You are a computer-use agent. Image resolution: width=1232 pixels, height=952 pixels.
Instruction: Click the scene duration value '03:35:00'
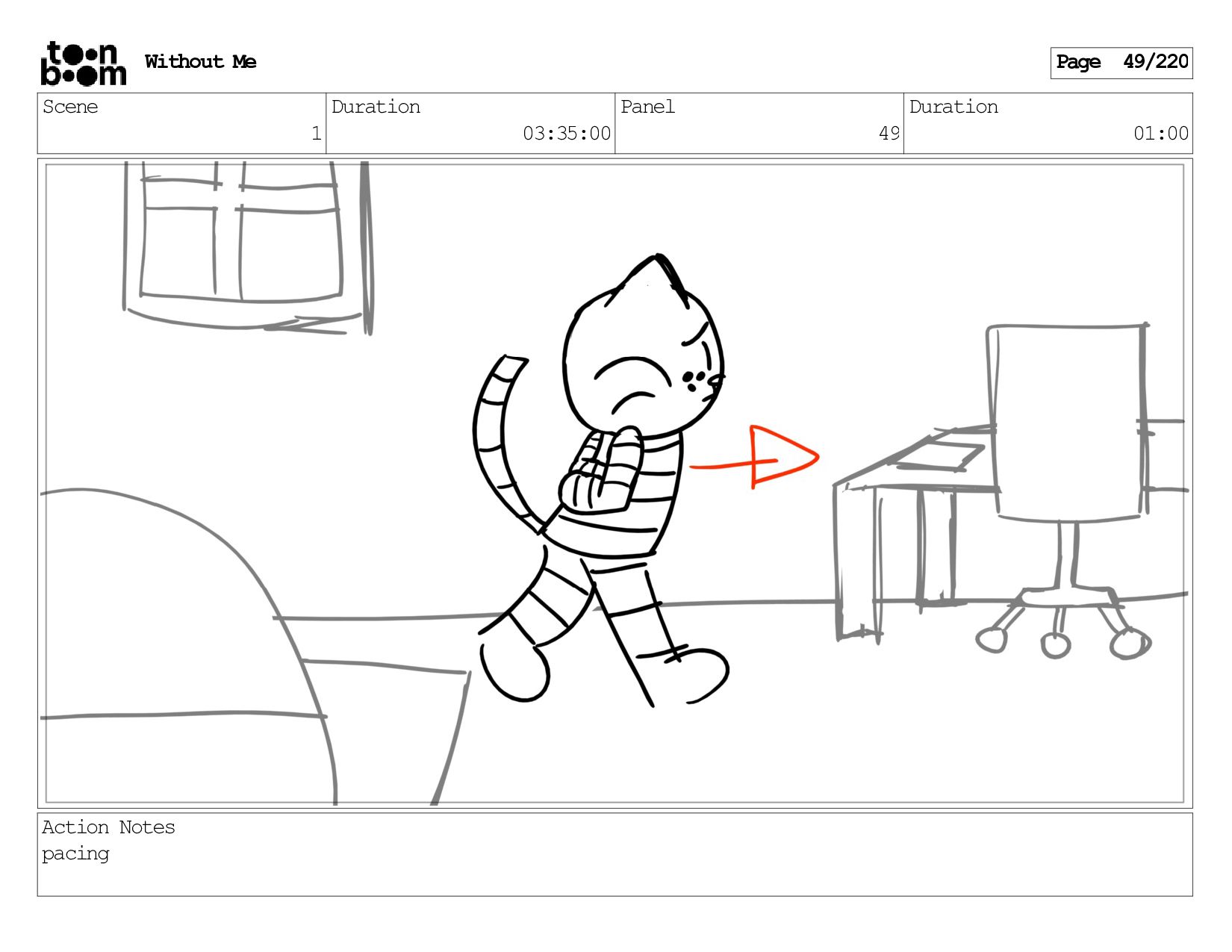click(567, 134)
